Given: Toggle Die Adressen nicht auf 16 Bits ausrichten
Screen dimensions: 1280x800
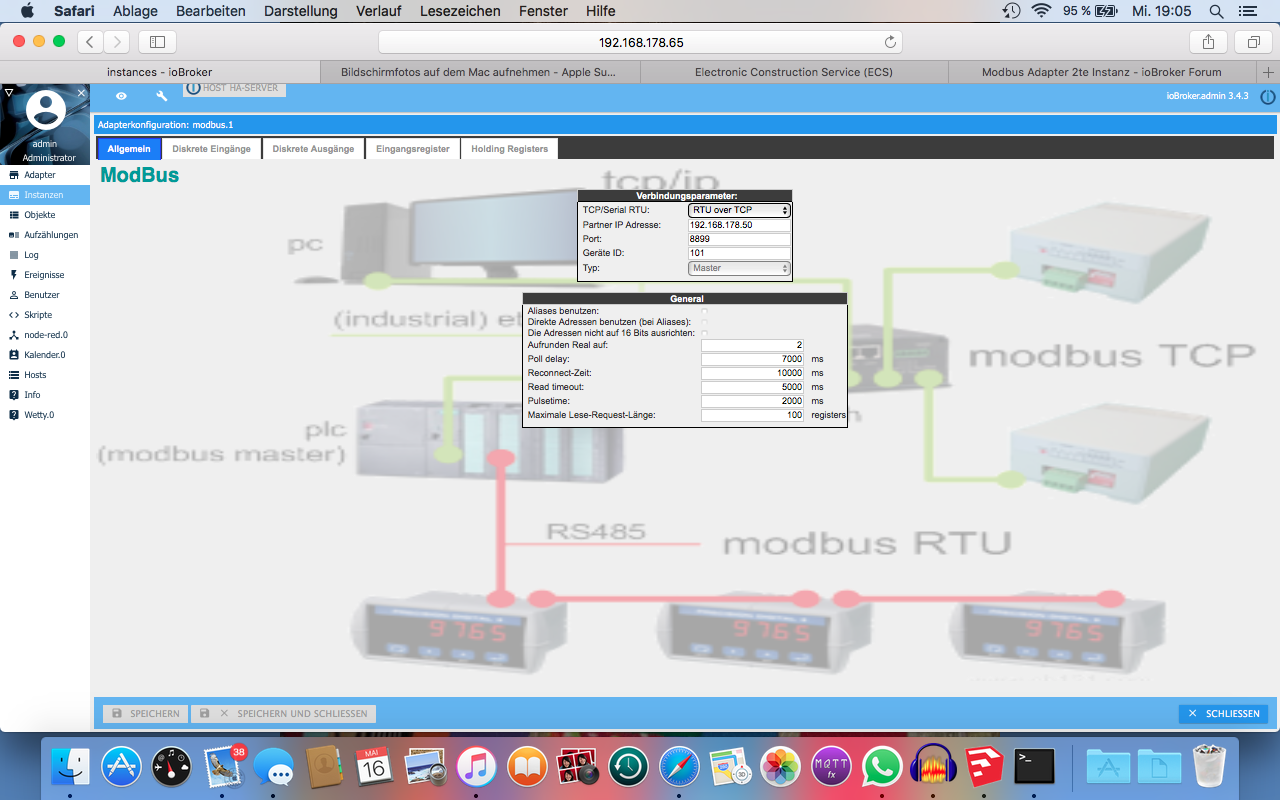Looking at the screenshot, I should 704,335.
